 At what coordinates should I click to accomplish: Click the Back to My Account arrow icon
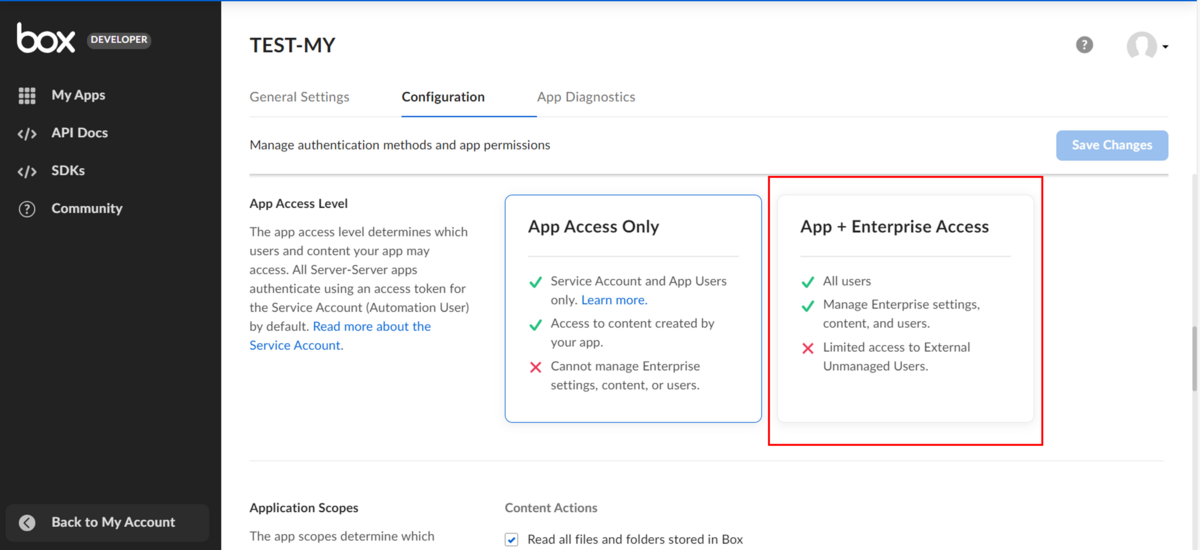pos(27,522)
